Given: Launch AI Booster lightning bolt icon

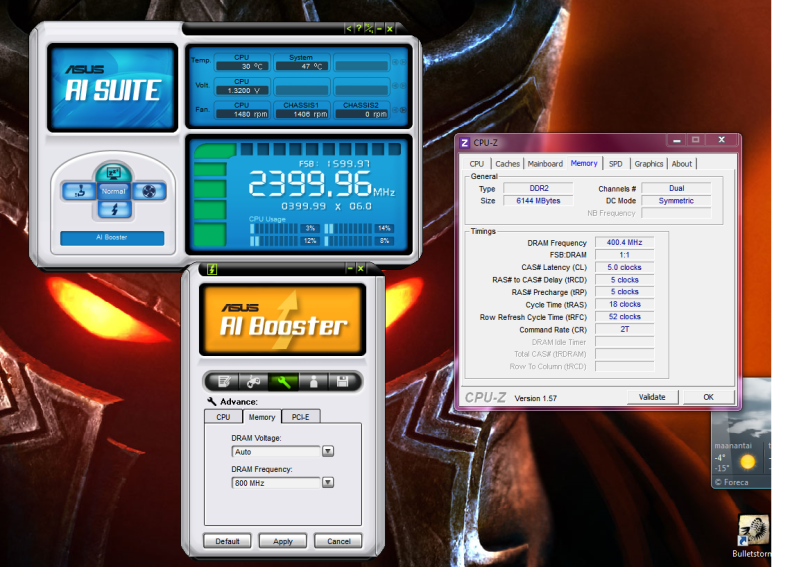Looking at the screenshot, I should (x=114, y=209).
